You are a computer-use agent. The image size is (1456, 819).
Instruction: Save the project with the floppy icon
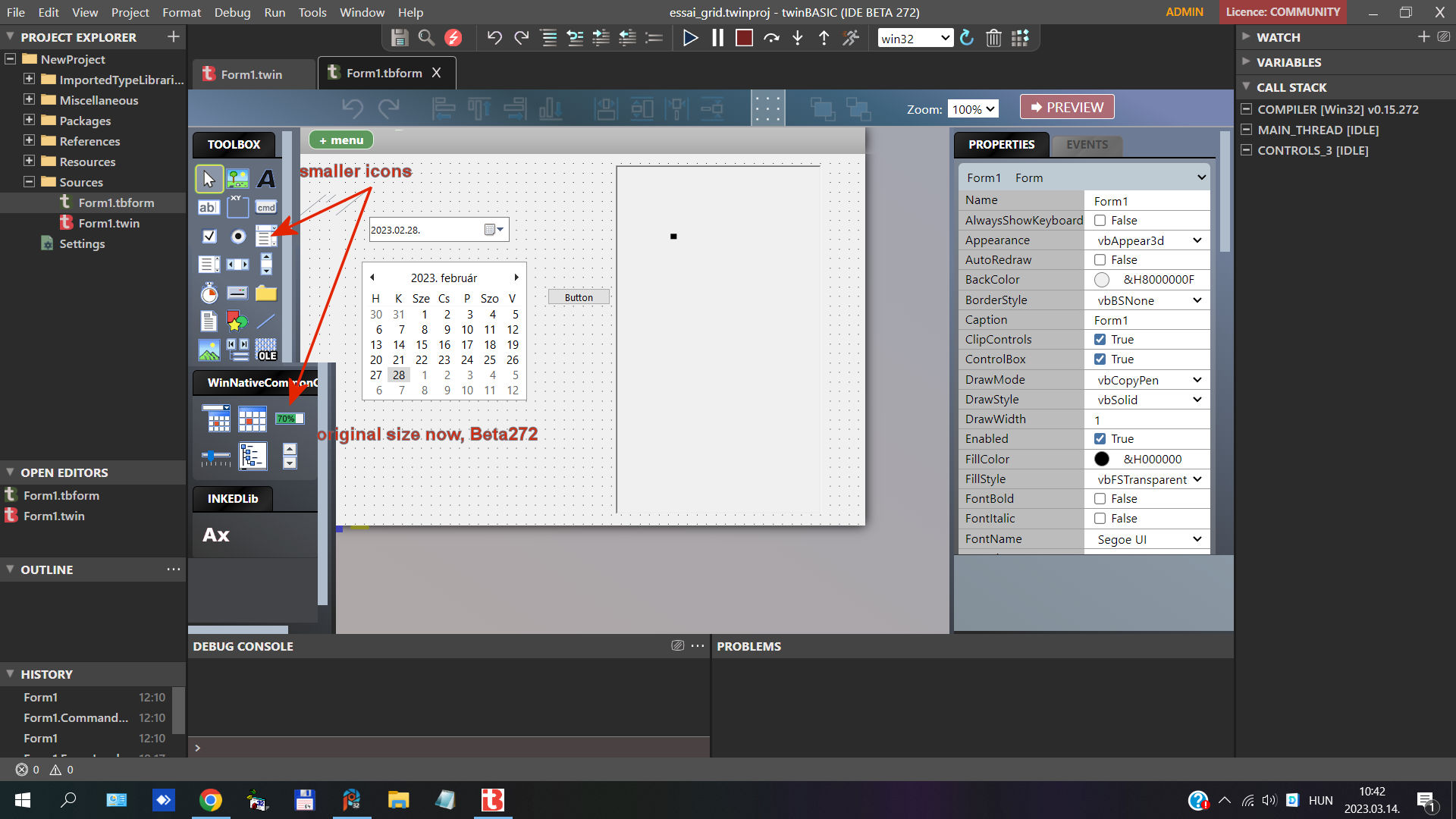click(400, 38)
